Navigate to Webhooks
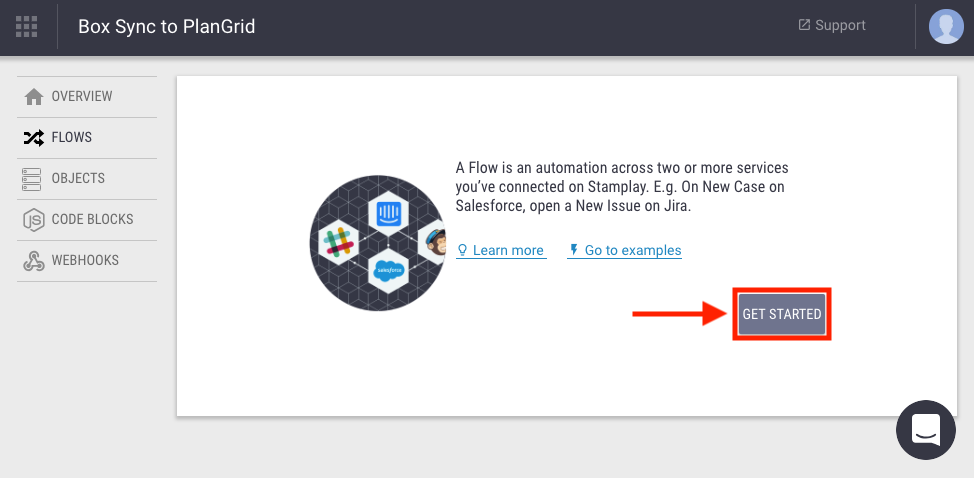Viewport: 974px width, 478px height. click(x=87, y=261)
